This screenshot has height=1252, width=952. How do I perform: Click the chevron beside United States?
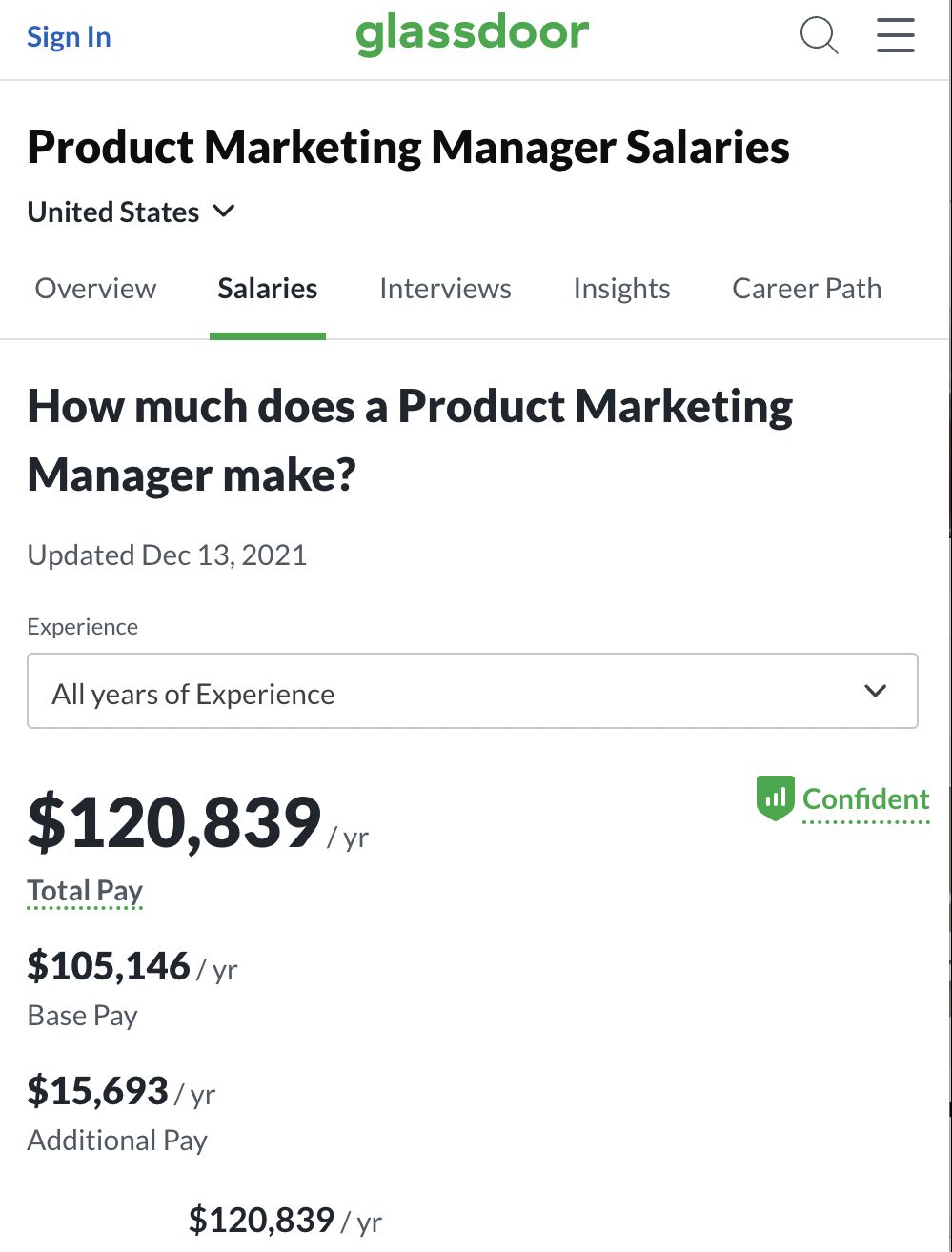click(x=224, y=212)
